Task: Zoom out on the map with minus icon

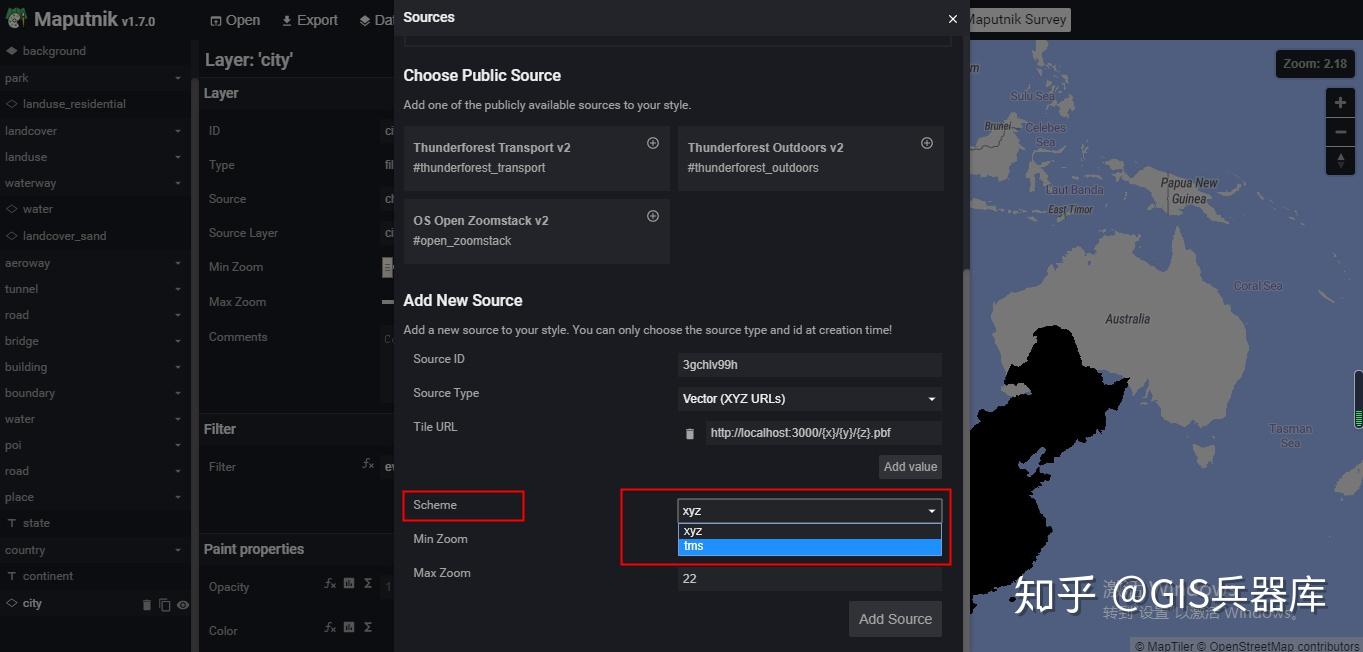Action: pyautogui.click(x=1340, y=130)
